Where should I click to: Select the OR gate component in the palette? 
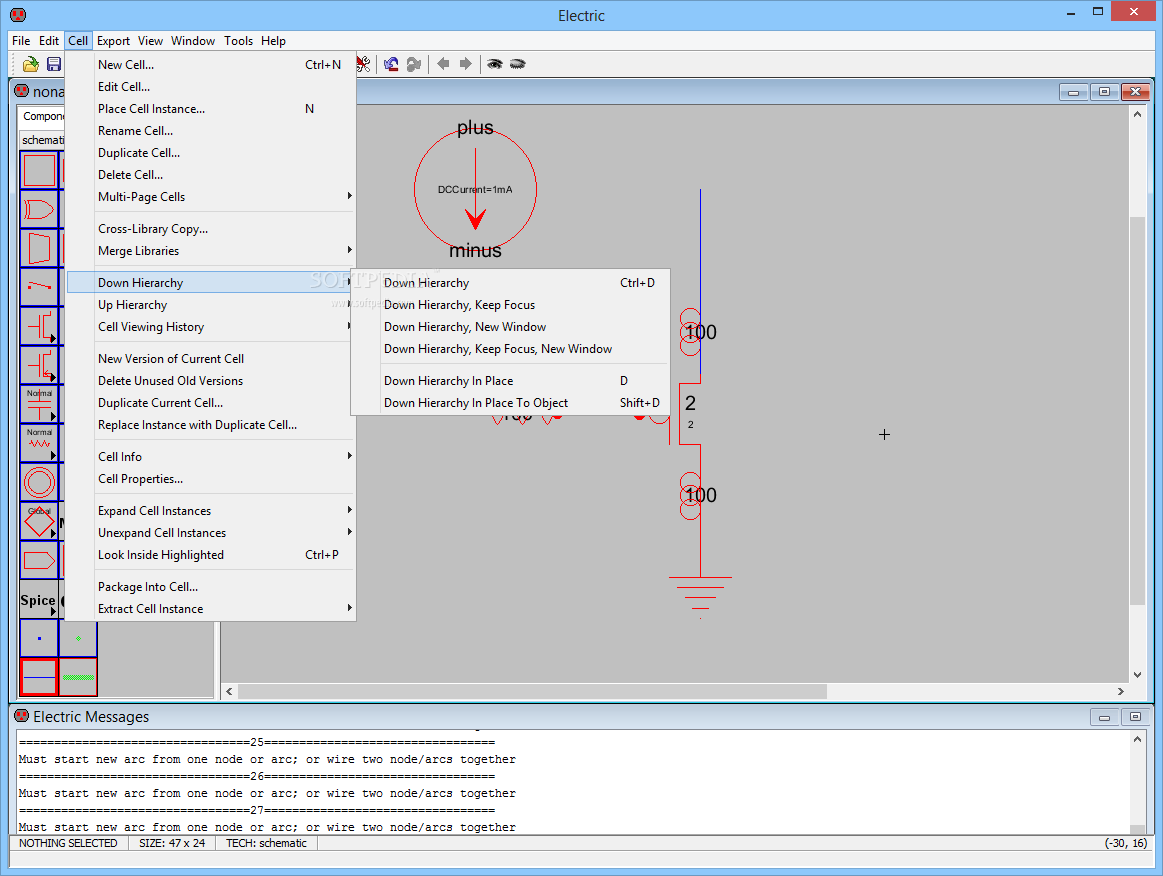click(x=39, y=210)
